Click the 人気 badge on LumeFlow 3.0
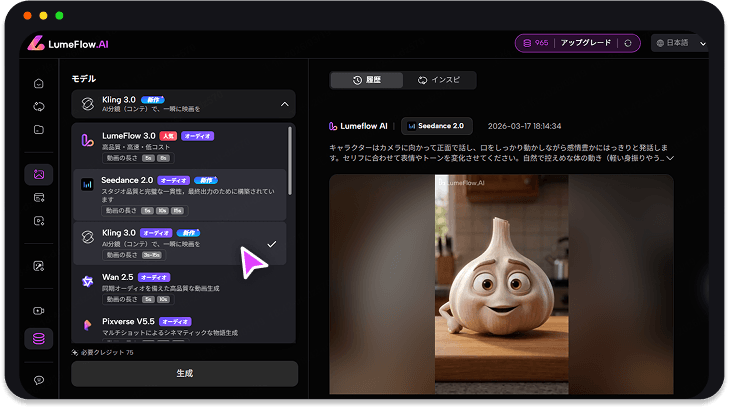The width and height of the screenshot is (729, 408). (168, 136)
